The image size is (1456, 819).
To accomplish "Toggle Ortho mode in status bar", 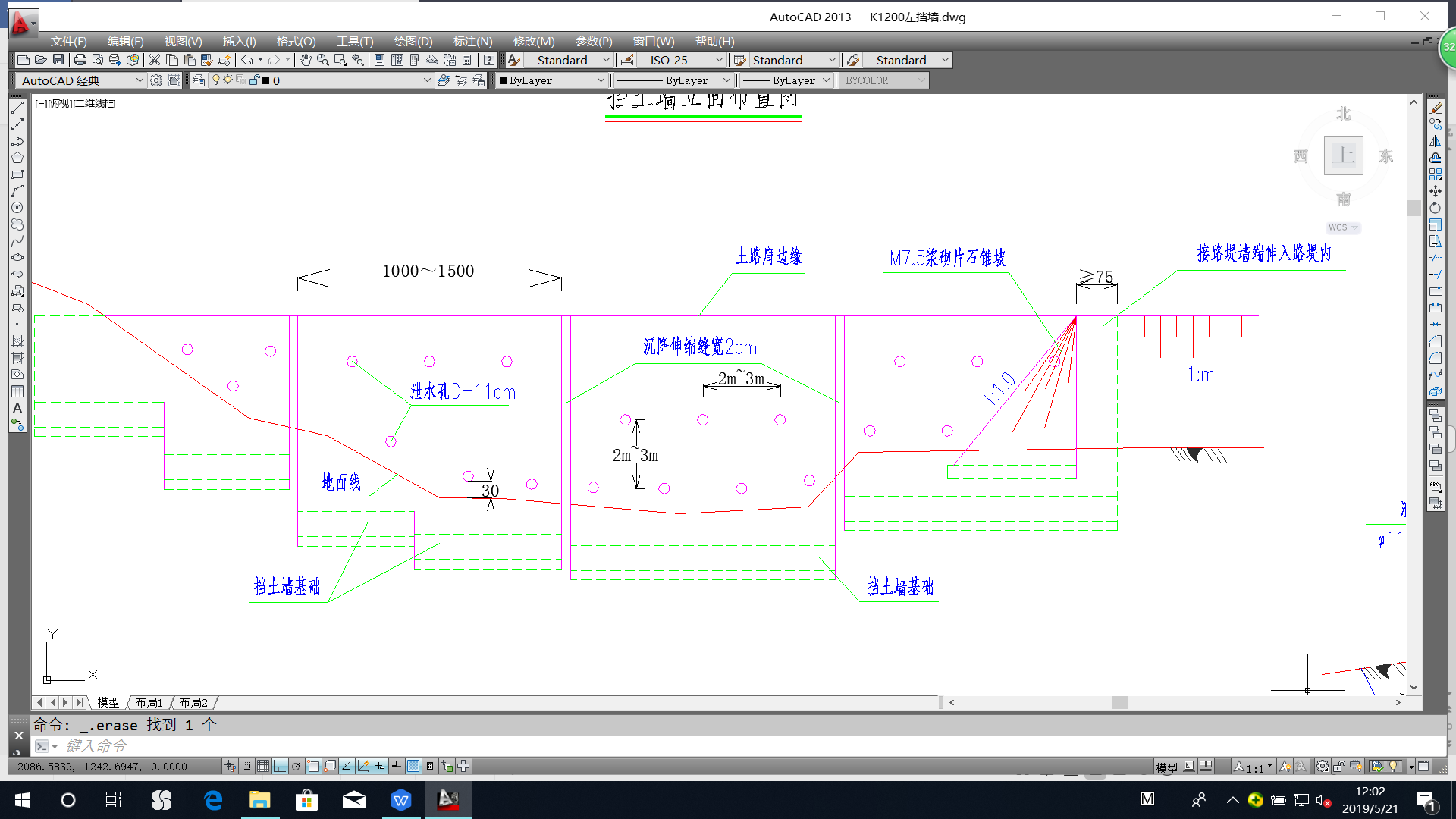I will pyautogui.click(x=280, y=767).
